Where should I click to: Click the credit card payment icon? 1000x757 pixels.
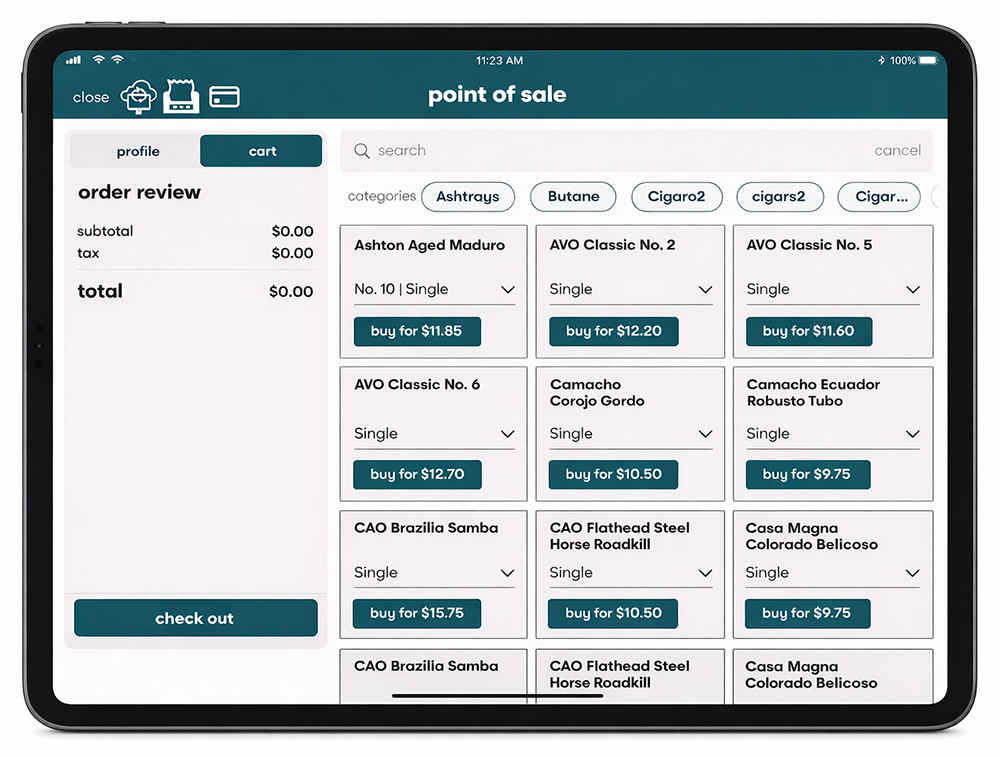click(x=224, y=97)
